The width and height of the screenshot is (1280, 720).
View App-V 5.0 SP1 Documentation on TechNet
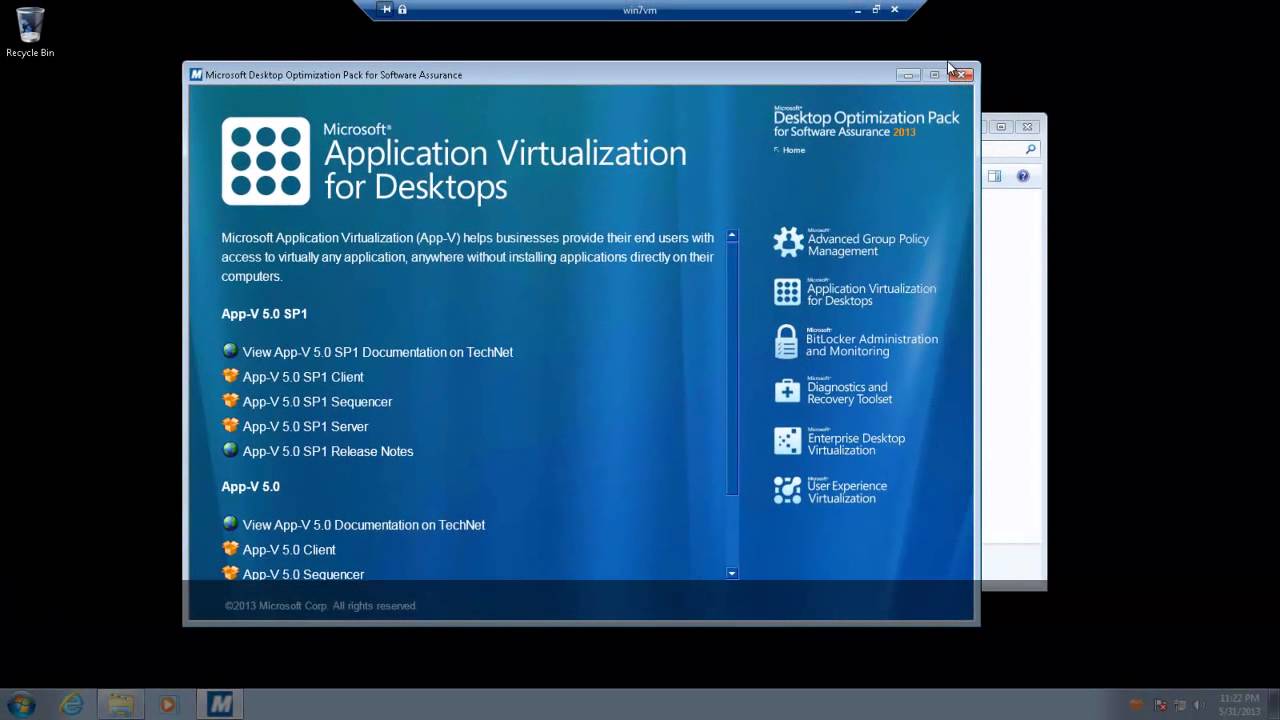pos(378,352)
